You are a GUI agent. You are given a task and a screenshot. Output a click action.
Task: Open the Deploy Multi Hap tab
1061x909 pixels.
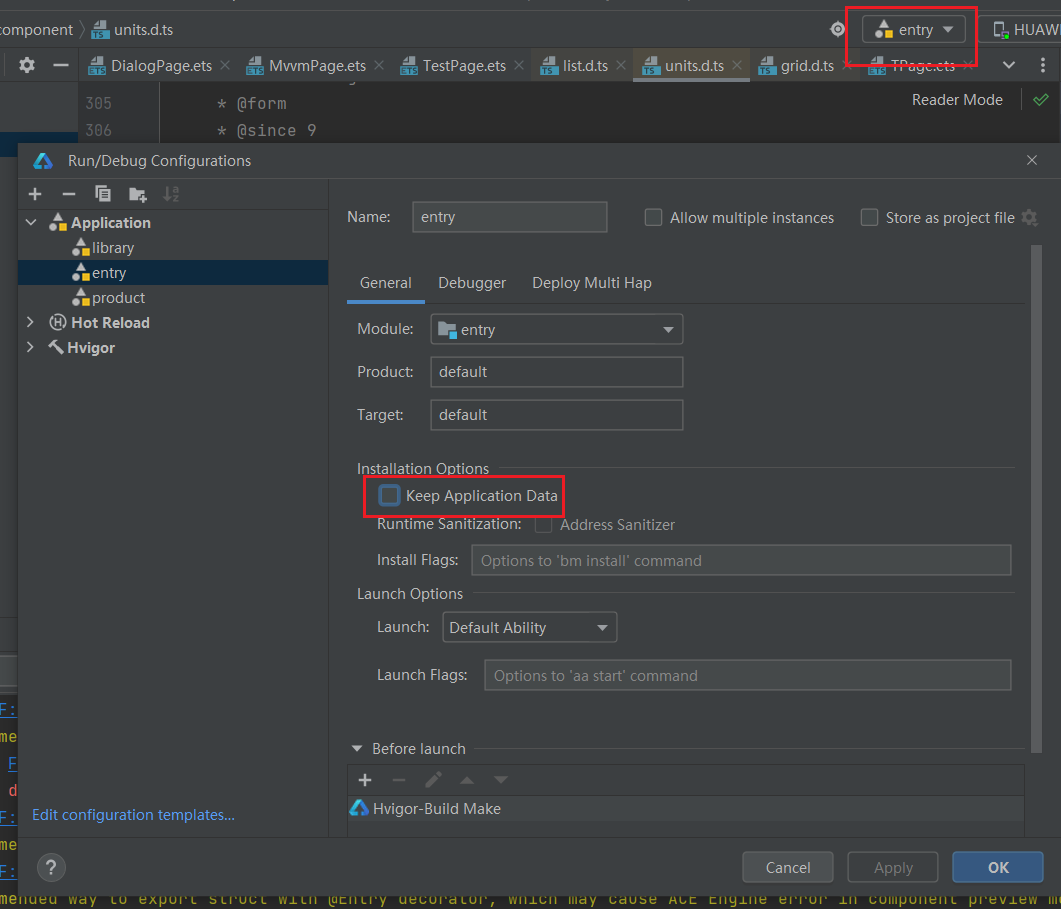coord(592,283)
